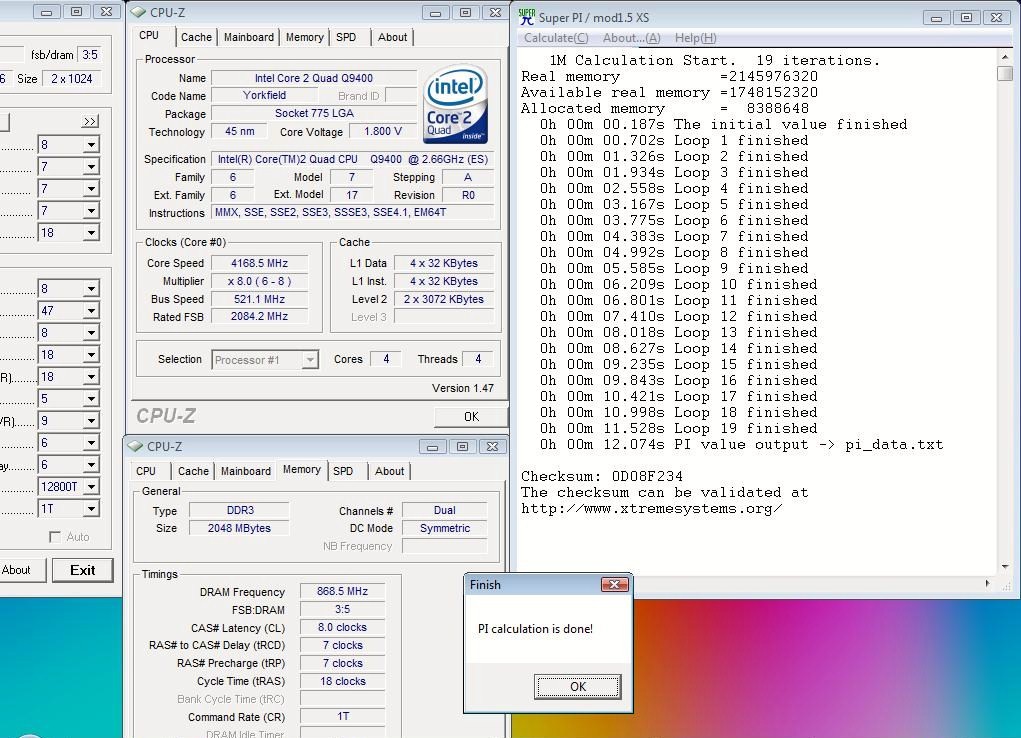Click the >> expand button in left panel

(91, 121)
